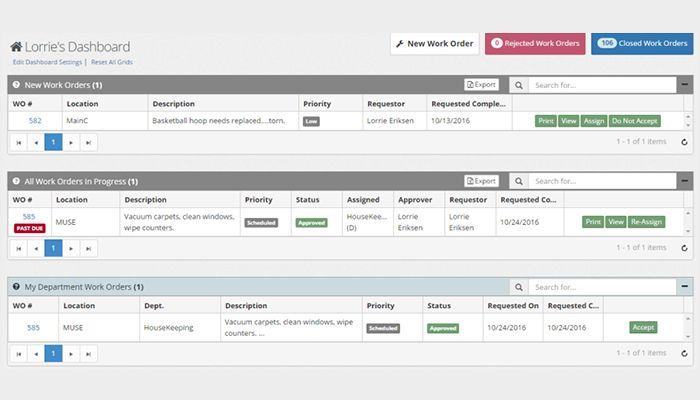Open Edit Dashboard Settings link
700x400 pixels.
click(x=45, y=63)
